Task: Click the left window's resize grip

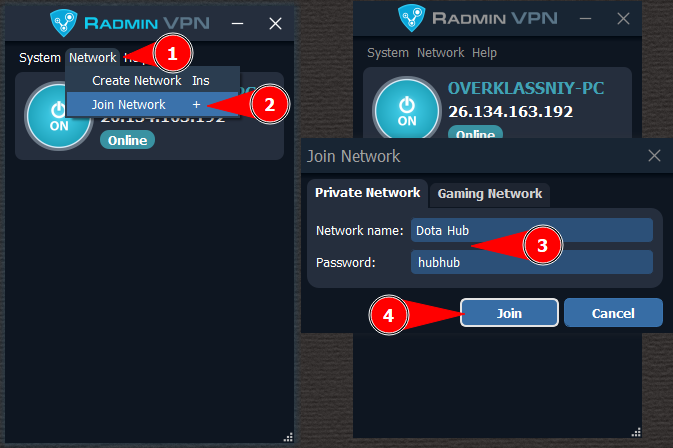Action: (x=288, y=437)
